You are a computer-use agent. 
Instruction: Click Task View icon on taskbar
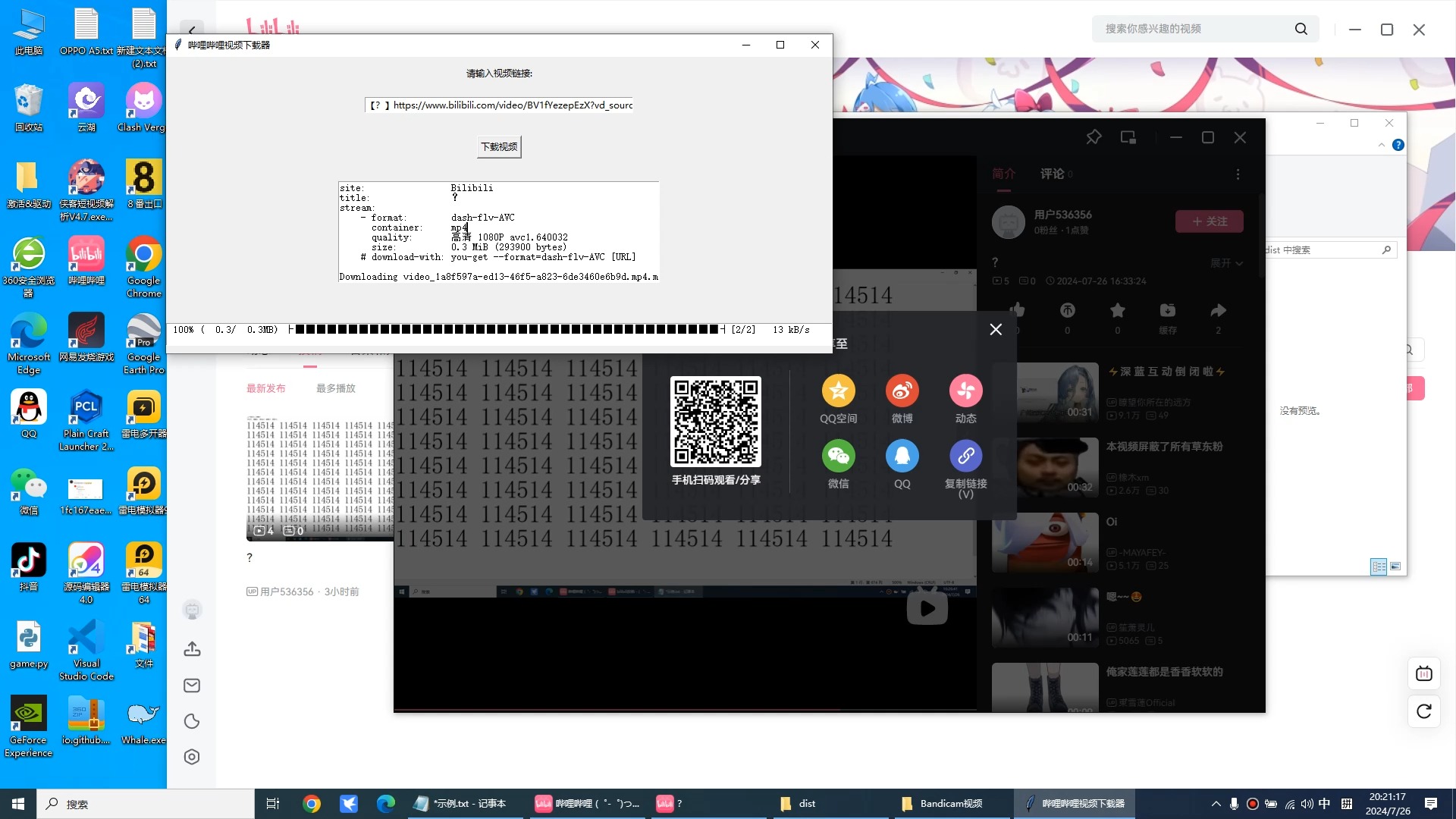pos(273,804)
